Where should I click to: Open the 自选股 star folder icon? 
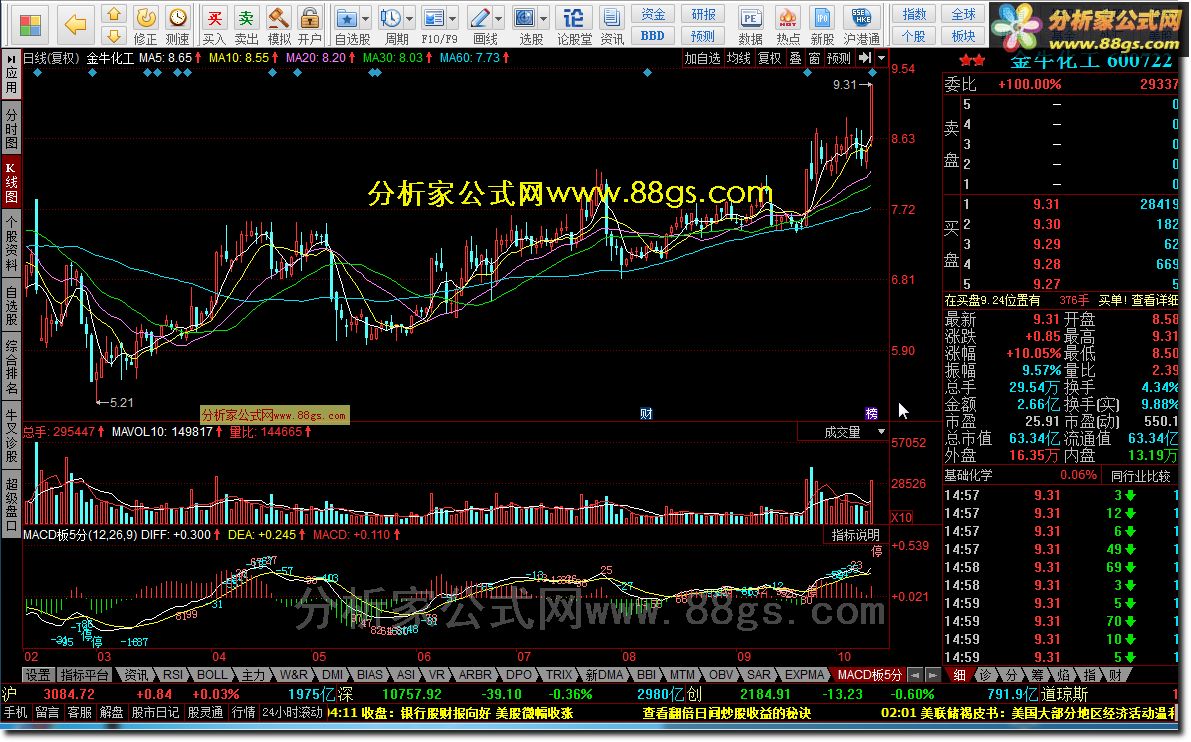pyautogui.click(x=347, y=17)
